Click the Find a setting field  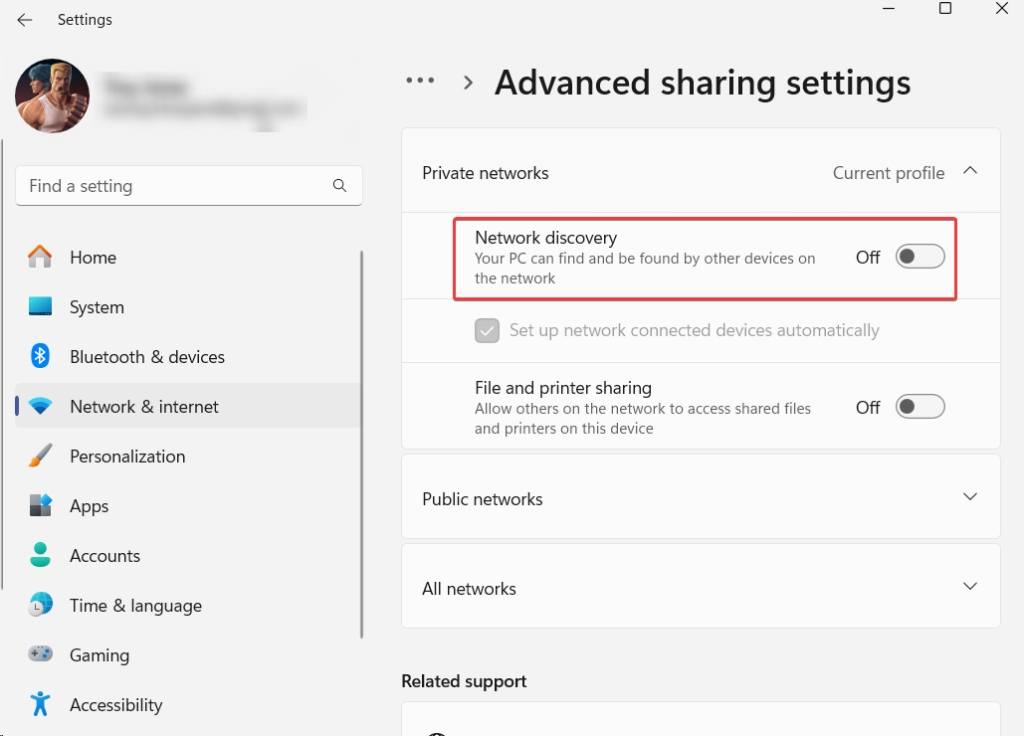(175, 186)
